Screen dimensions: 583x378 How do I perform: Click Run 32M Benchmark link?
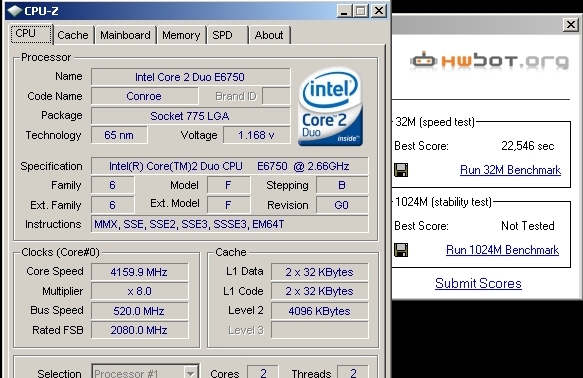coord(510,170)
